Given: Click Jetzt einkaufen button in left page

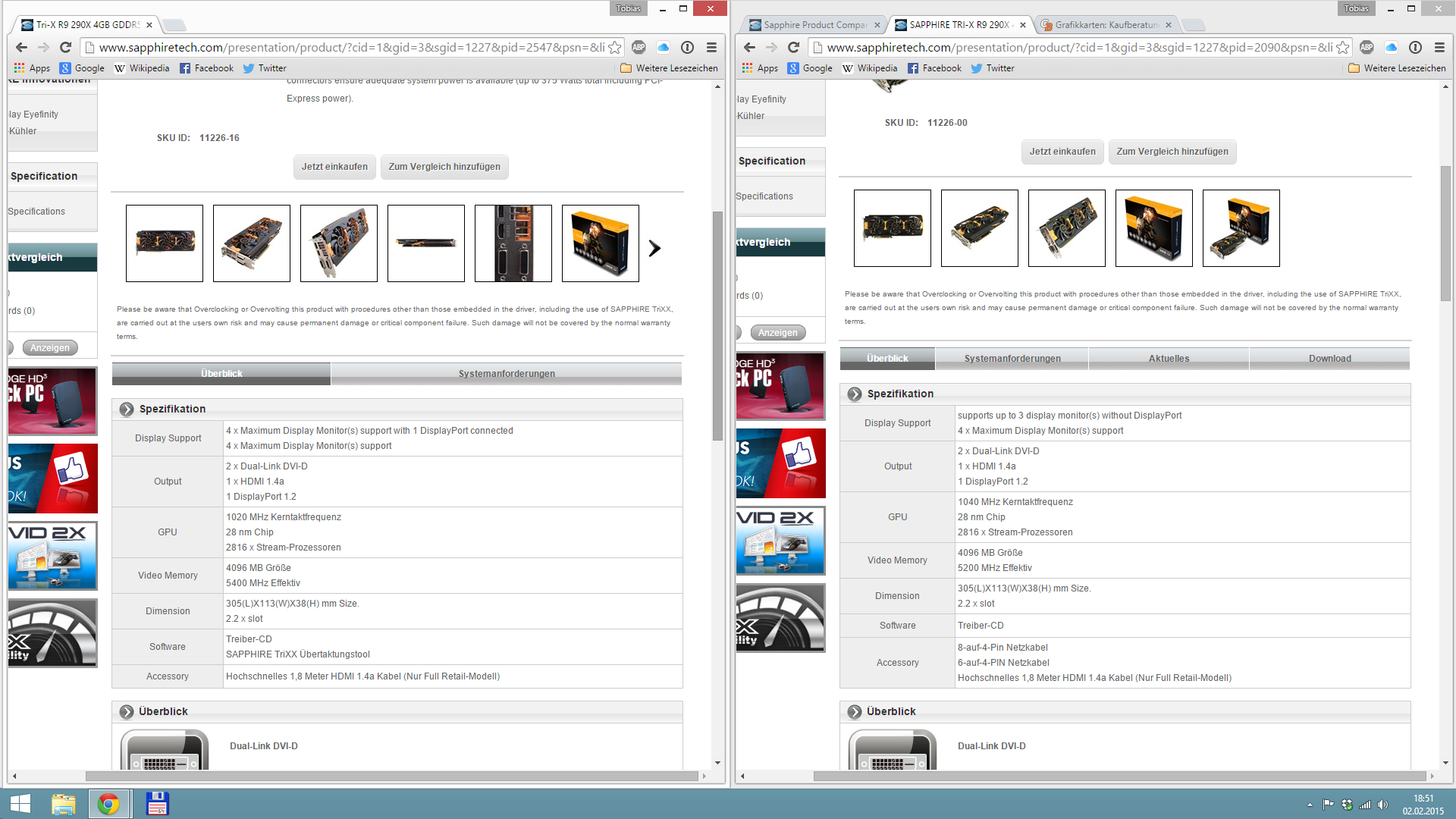Looking at the screenshot, I should point(334,167).
